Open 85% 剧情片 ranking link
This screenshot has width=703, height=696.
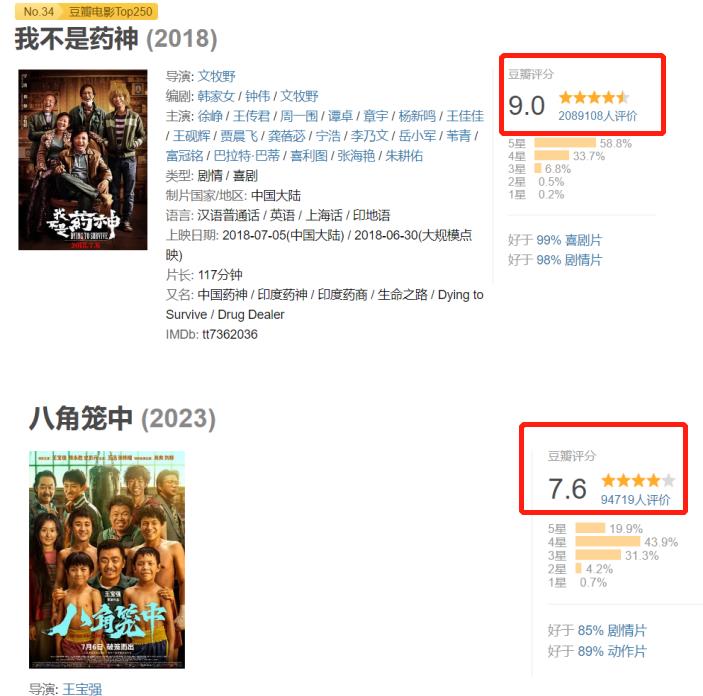612,631
